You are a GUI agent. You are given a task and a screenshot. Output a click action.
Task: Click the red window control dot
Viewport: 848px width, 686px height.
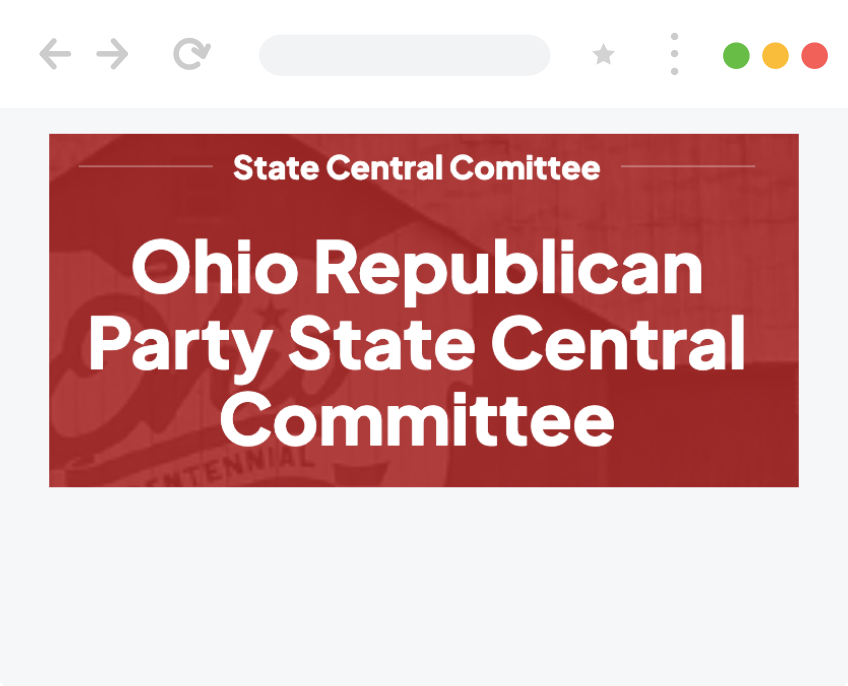point(814,55)
